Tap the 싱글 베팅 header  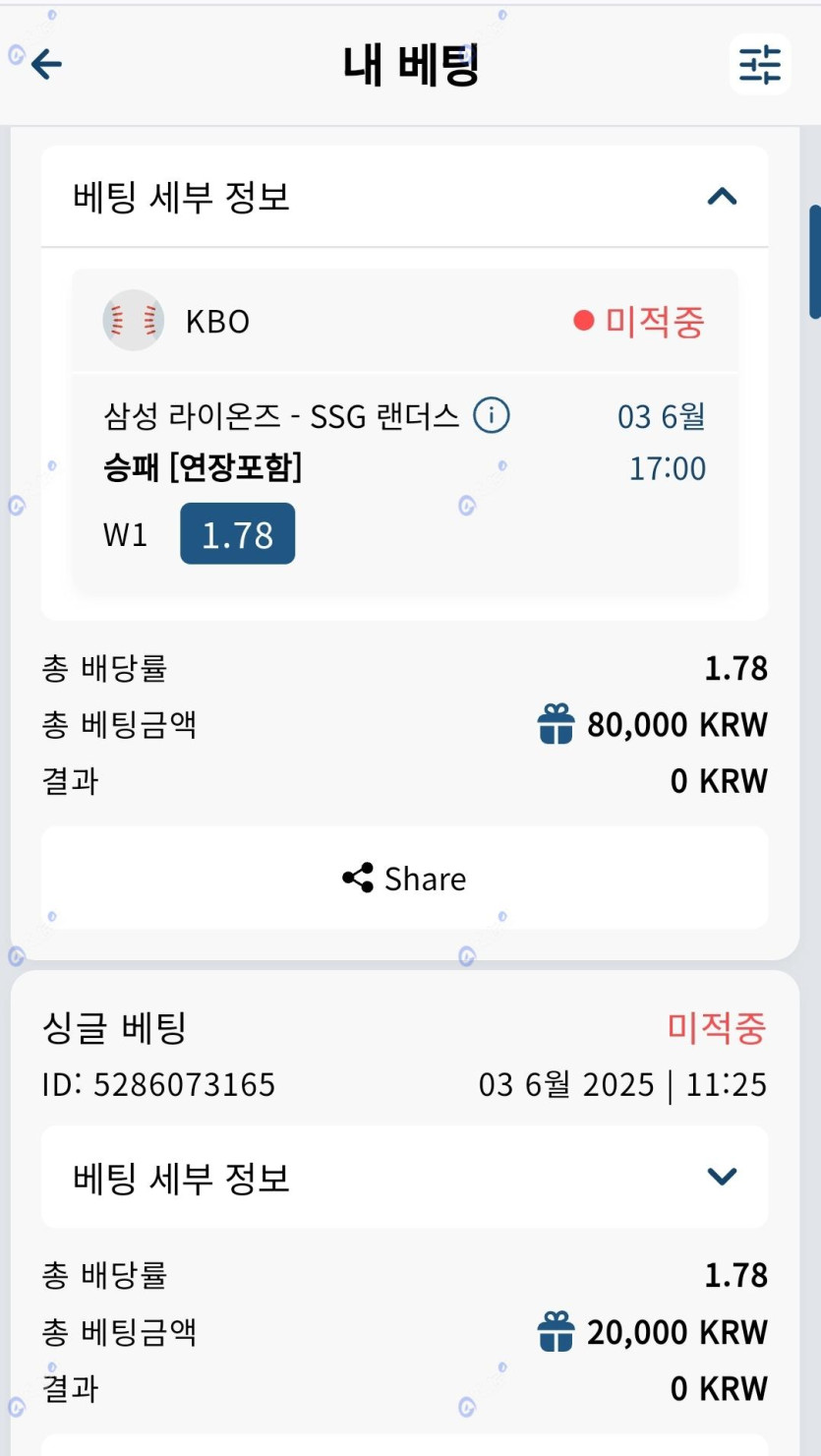(x=114, y=1029)
